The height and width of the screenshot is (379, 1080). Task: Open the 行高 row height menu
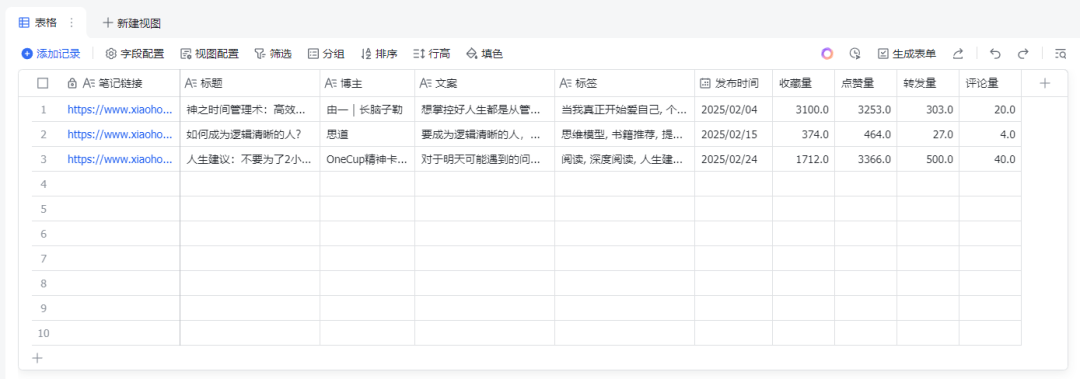click(432, 54)
